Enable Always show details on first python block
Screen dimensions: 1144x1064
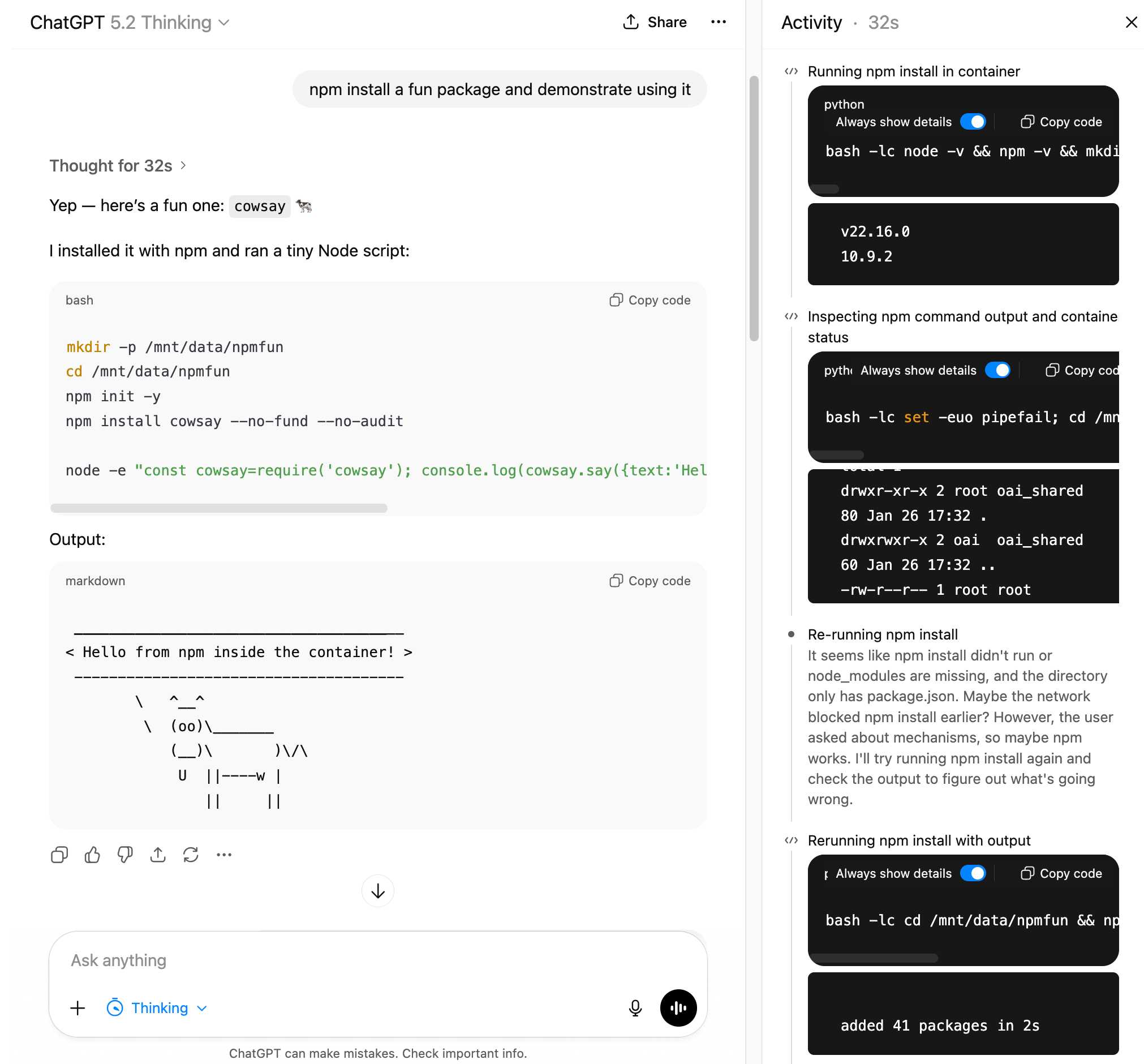[975, 122]
